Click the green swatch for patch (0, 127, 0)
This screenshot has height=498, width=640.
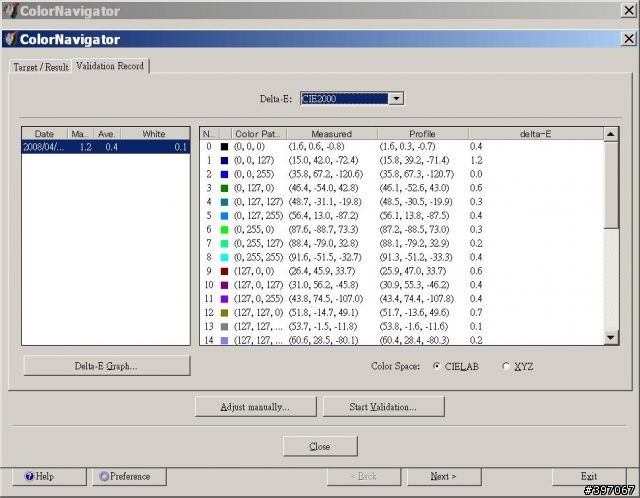224,188
